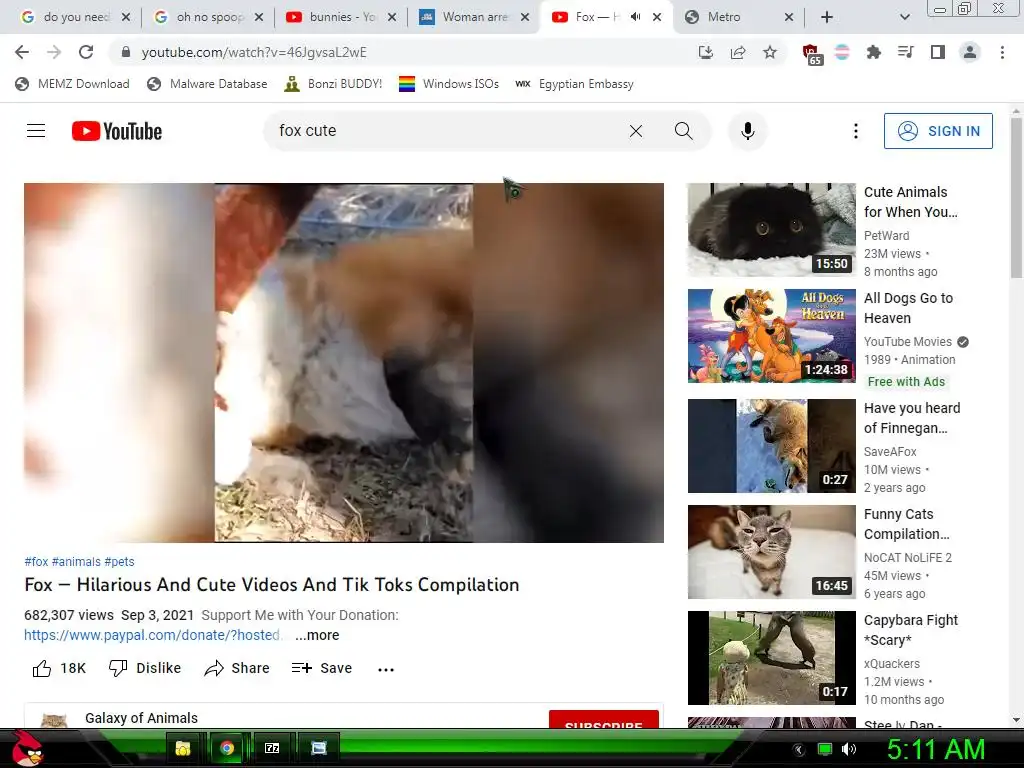Open 'Cute Animals for When You...' thumbnail

tap(771, 229)
